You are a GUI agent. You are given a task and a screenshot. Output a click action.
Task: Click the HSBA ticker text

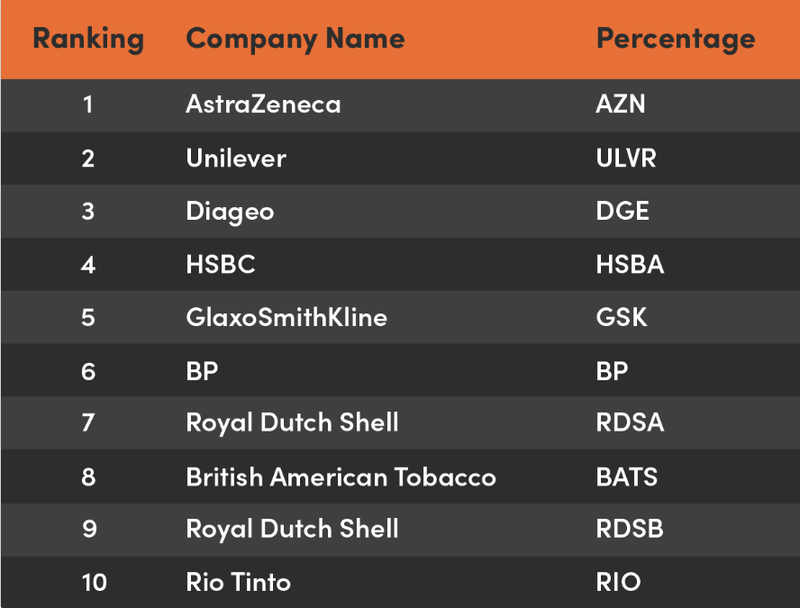point(629,264)
